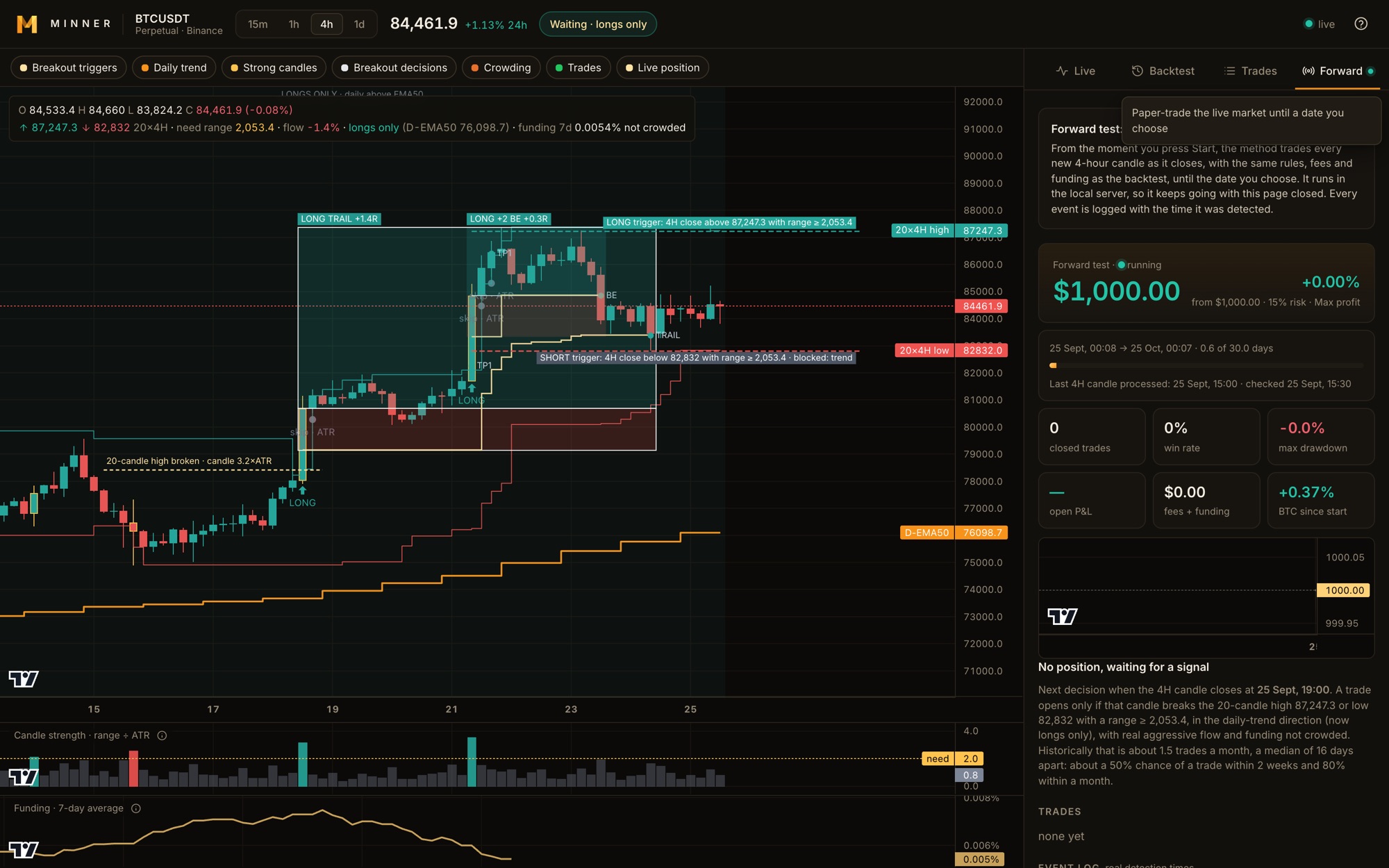The image size is (1389, 868).
Task: Select the Forward tab
Action: click(x=1338, y=71)
